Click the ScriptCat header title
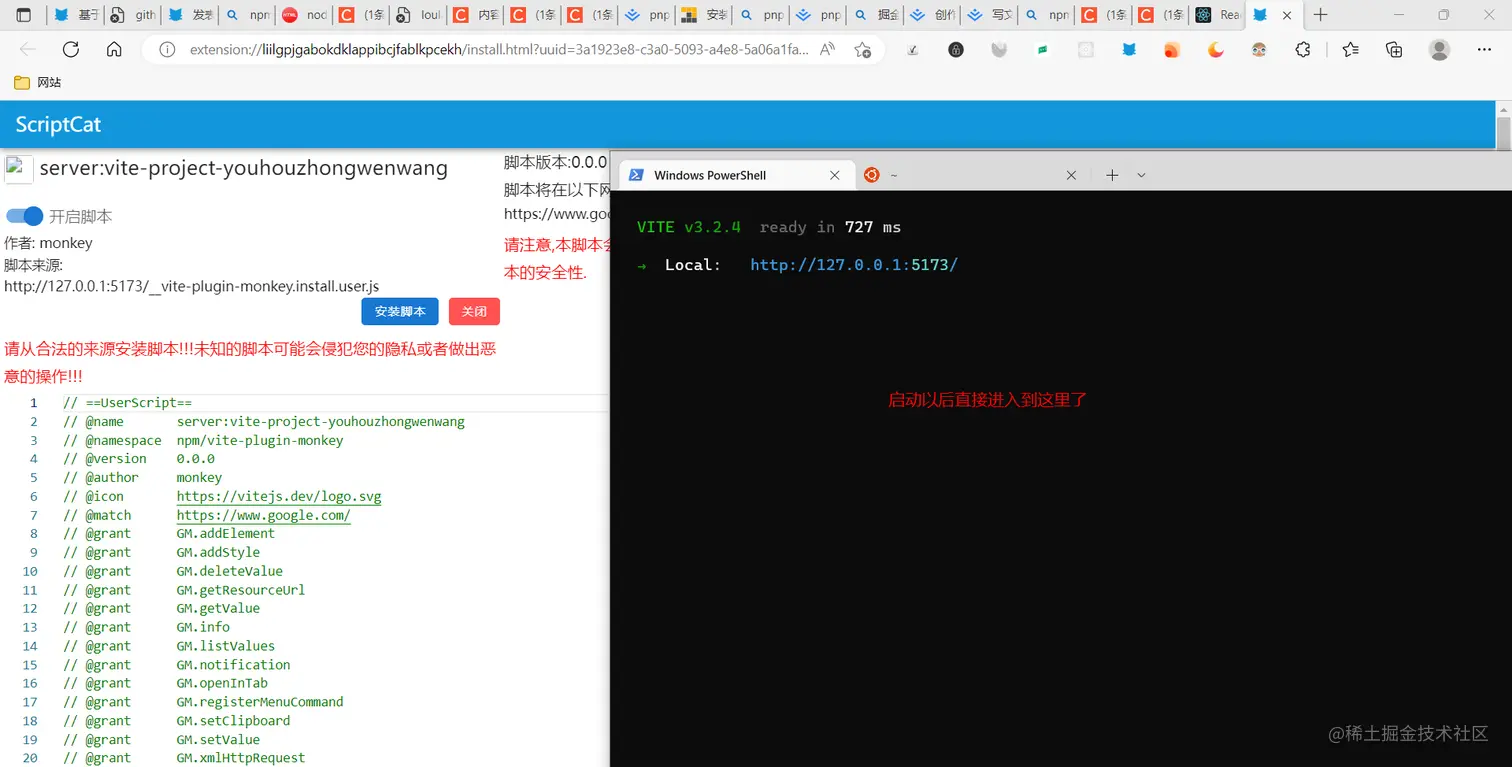Image resolution: width=1512 pixels, height=767 pixels. pos(58,125)
